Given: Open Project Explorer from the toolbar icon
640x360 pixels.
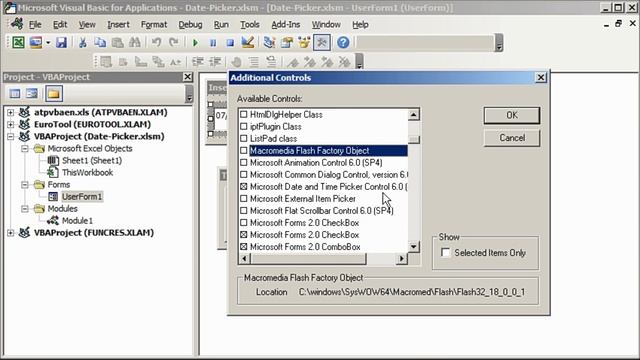Looking at the screenshot, I should click(x=269, y=42).
